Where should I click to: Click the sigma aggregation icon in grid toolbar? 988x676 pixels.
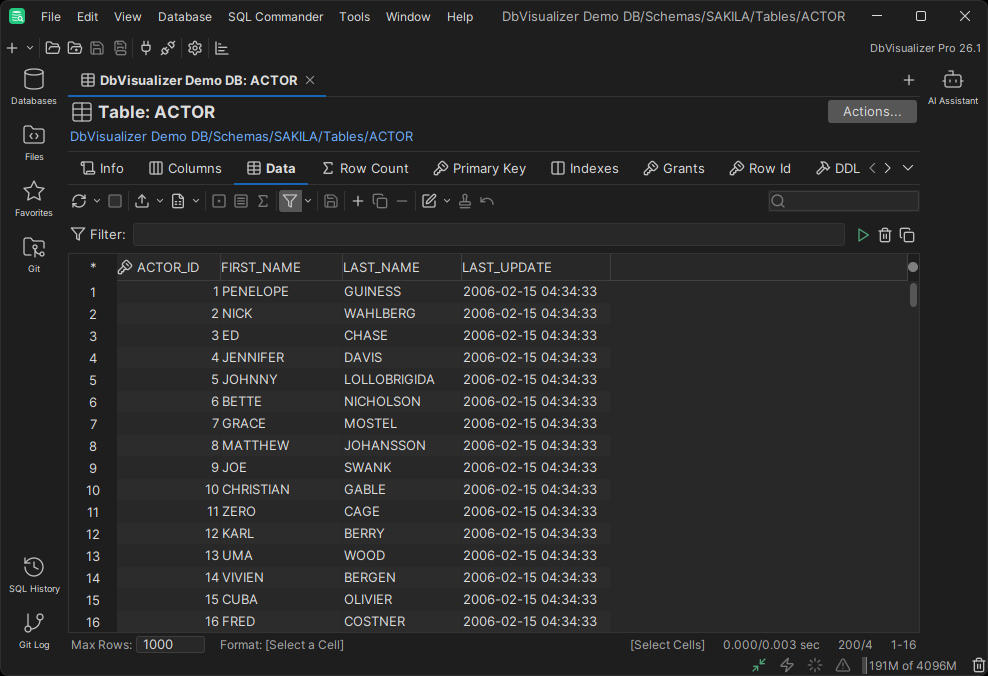263,201
